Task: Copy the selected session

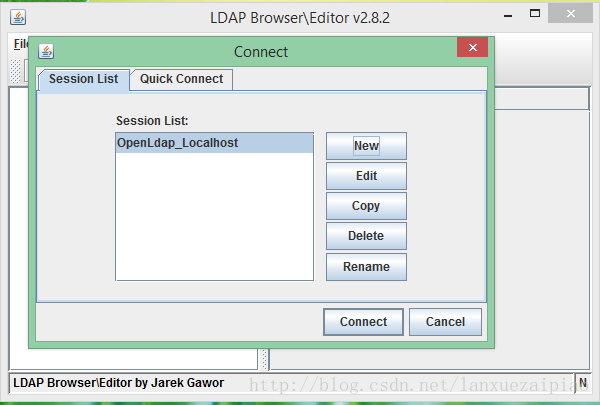Action: tap(366, 206)
